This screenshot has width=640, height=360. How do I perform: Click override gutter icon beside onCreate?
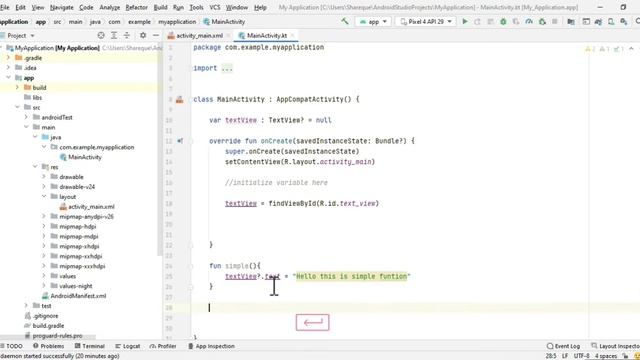tap(180, 141)
